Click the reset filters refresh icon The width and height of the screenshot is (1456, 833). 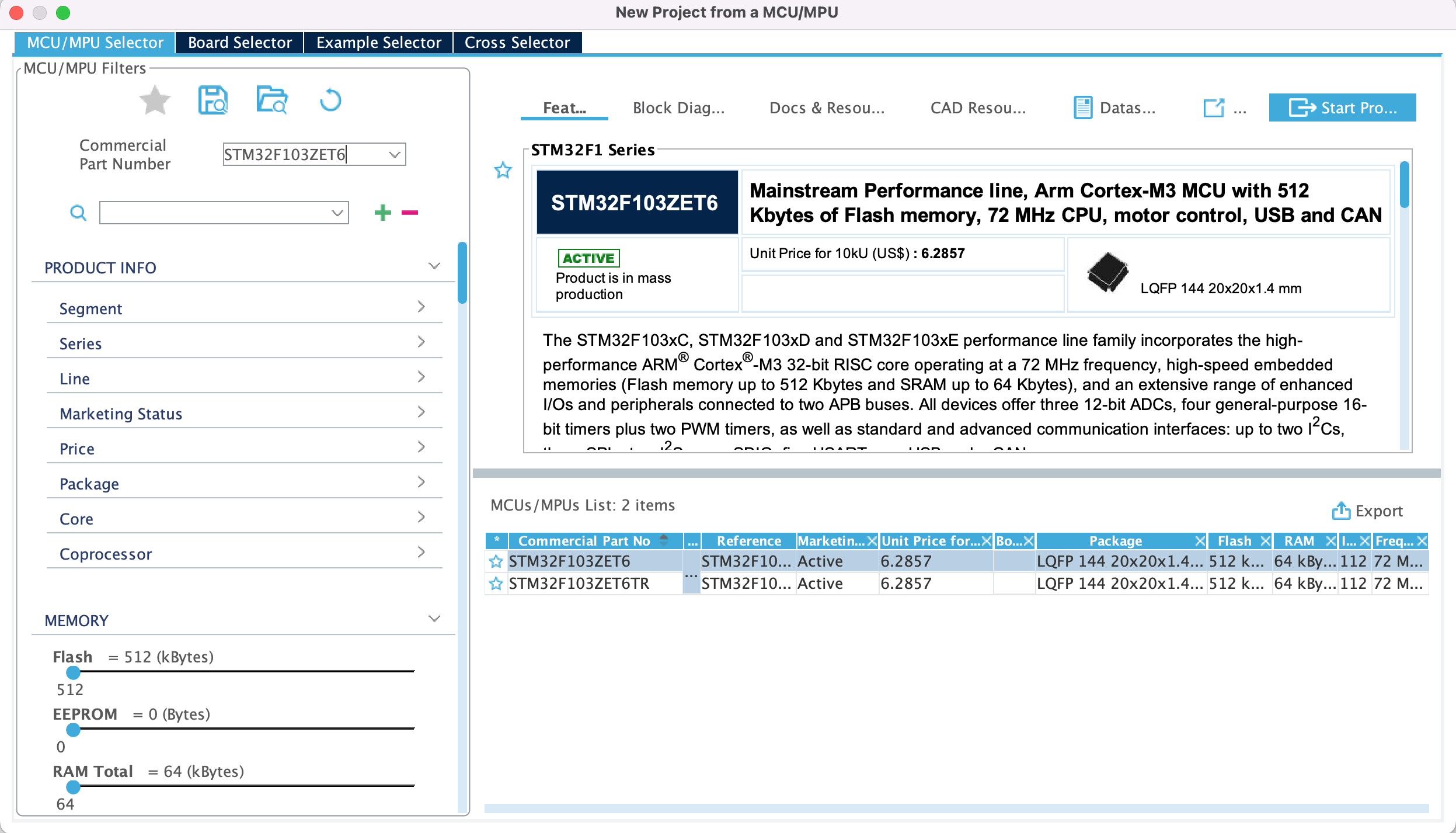(x=330, y=100)
